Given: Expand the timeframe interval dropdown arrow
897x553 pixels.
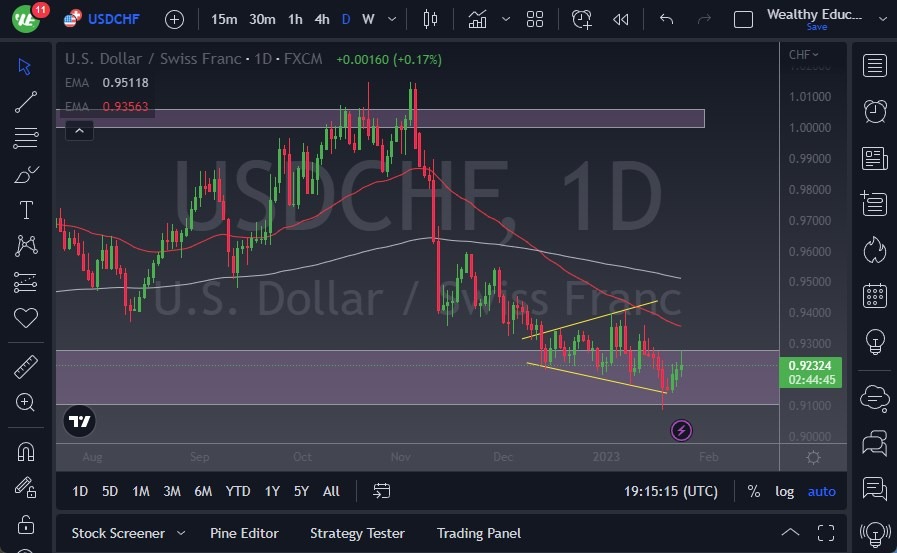Looking at the screenshot, I should tap(391, 19).
